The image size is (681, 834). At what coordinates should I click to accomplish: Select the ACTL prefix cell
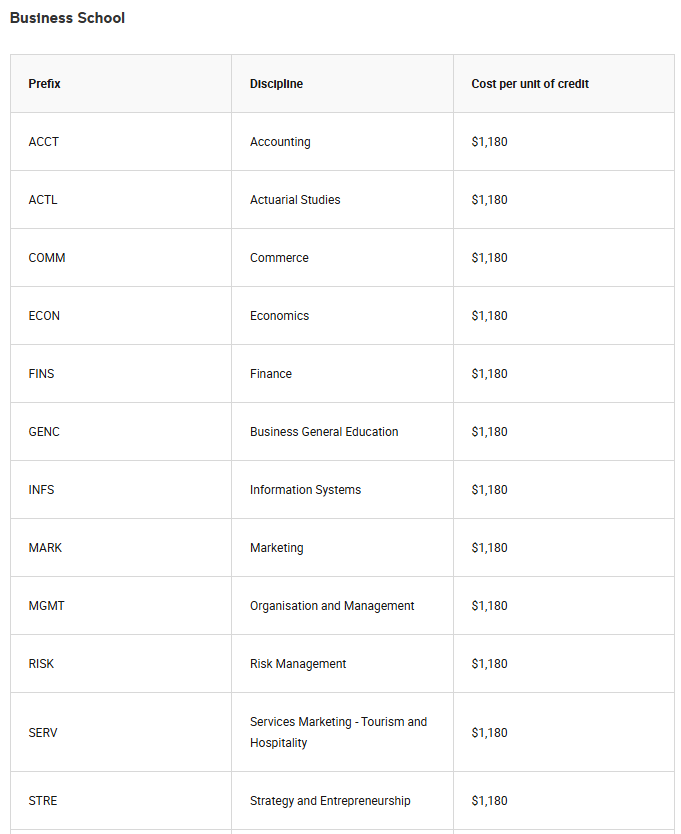click(x=43, y=200)
